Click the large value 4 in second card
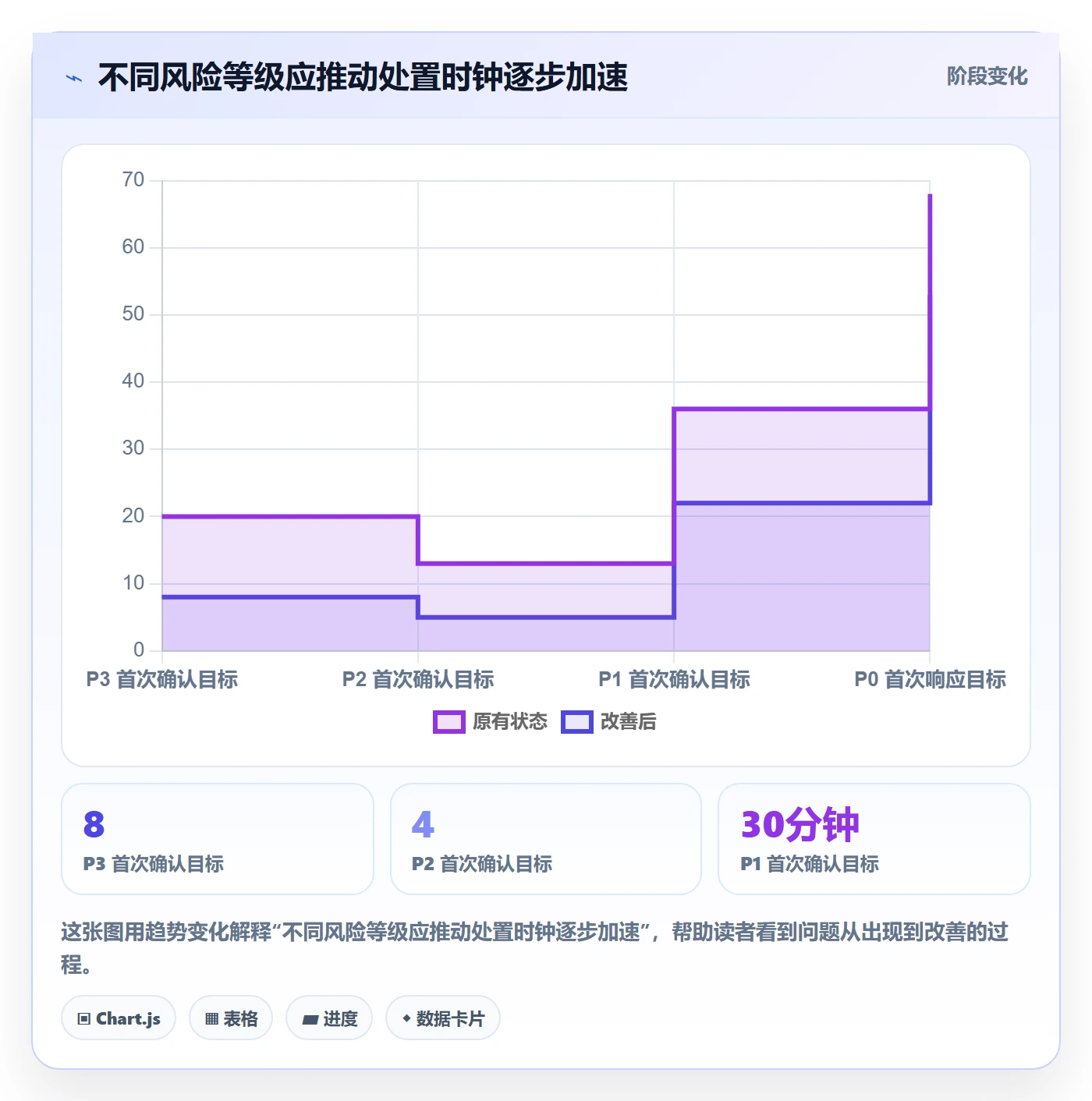1092x1101 pixels. 423,825
